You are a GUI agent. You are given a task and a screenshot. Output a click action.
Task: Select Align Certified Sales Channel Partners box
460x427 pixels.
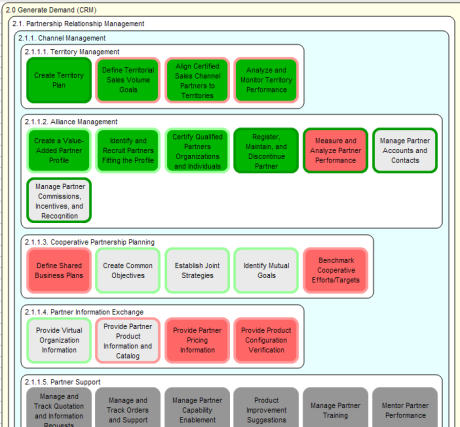point(197,80)
